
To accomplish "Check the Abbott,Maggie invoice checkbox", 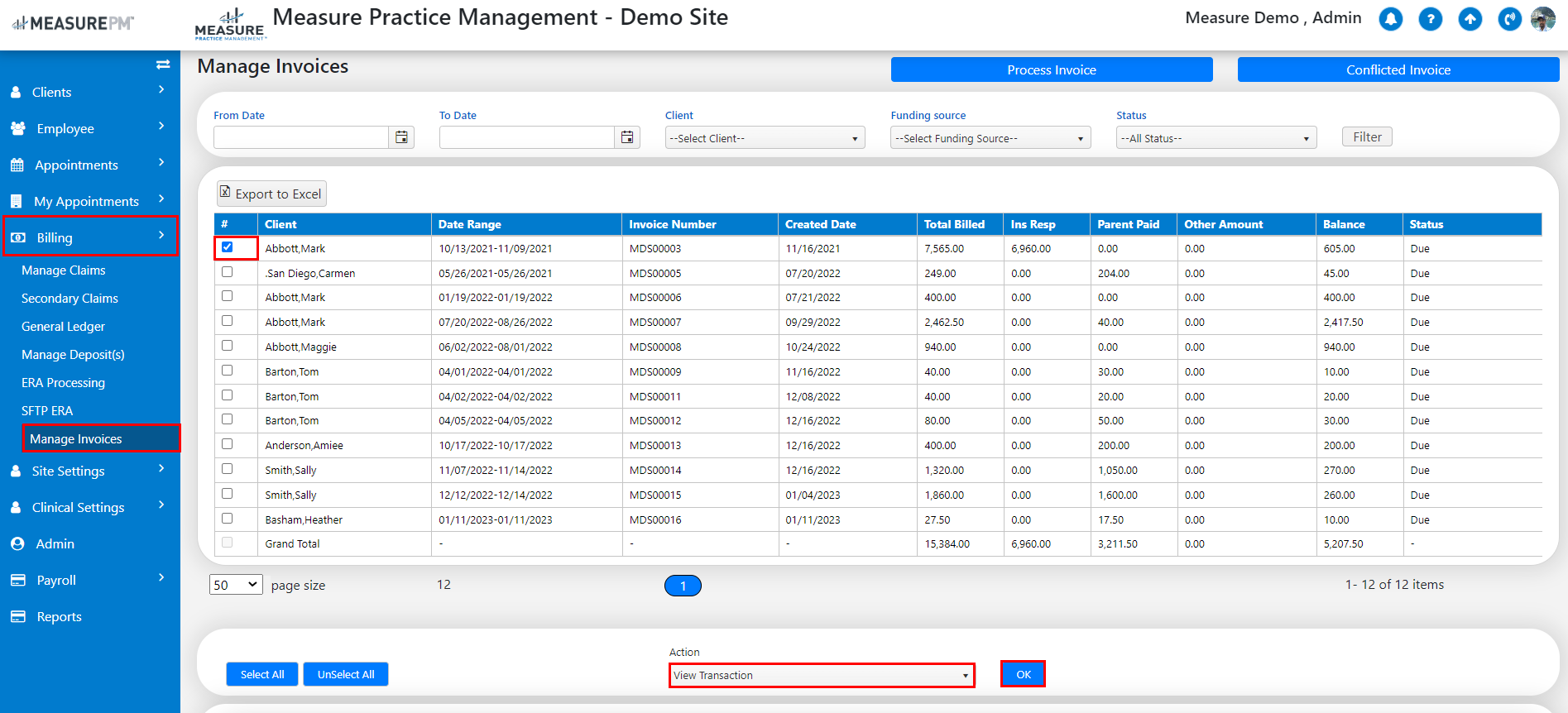I will (228, 345).
